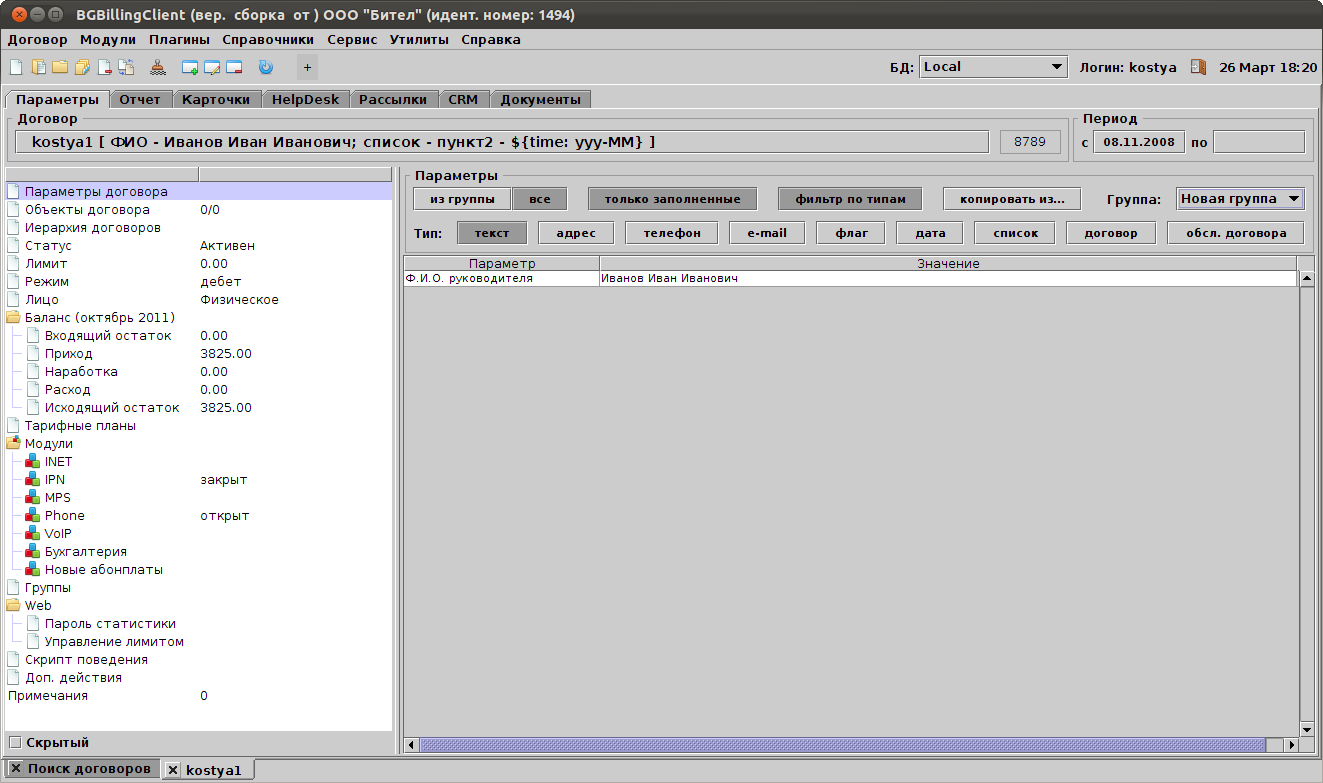
Task: Open the БД dropdown set to Local
Action: click(x=993, y=67)
